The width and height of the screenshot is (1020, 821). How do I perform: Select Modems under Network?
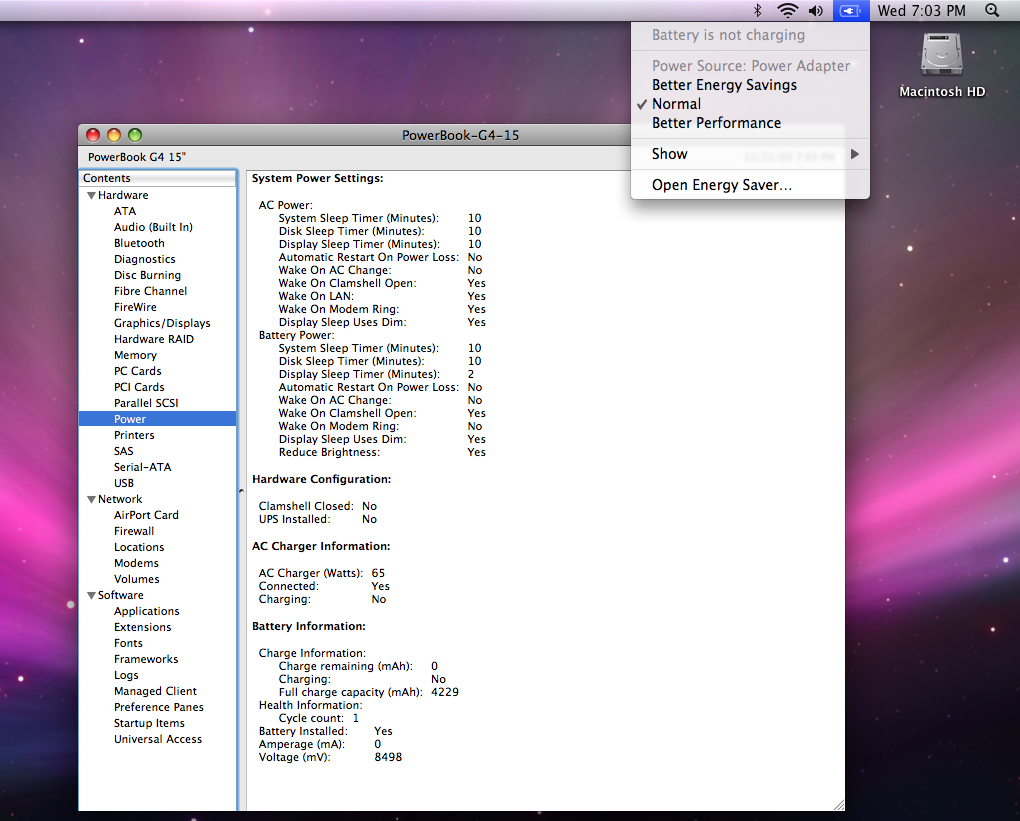[157, 563]
